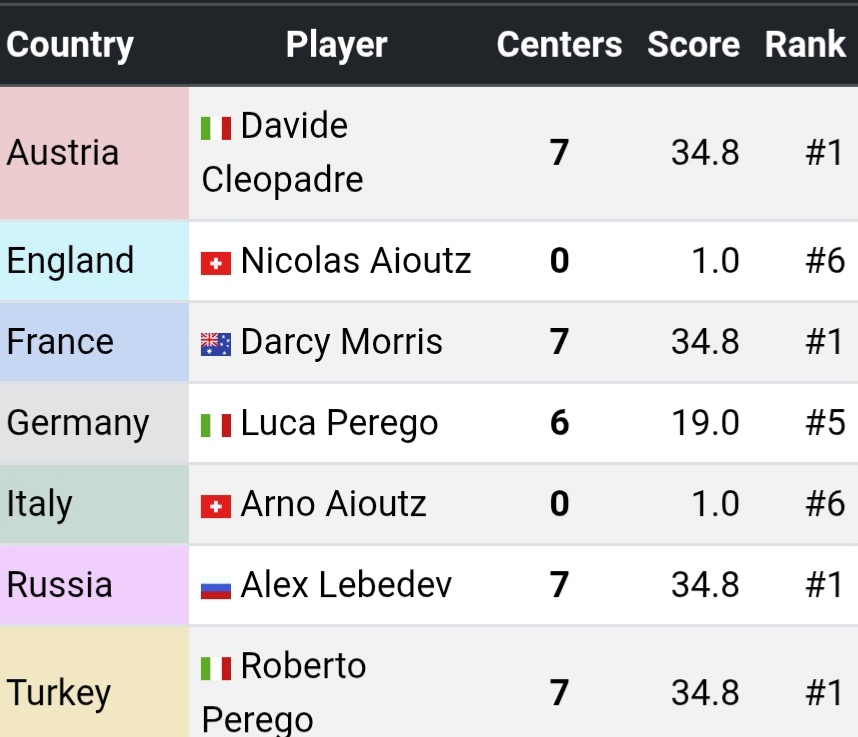Click the Italian flag beside Luca Perego
The image size is (858, 737).
pos(216,425)
